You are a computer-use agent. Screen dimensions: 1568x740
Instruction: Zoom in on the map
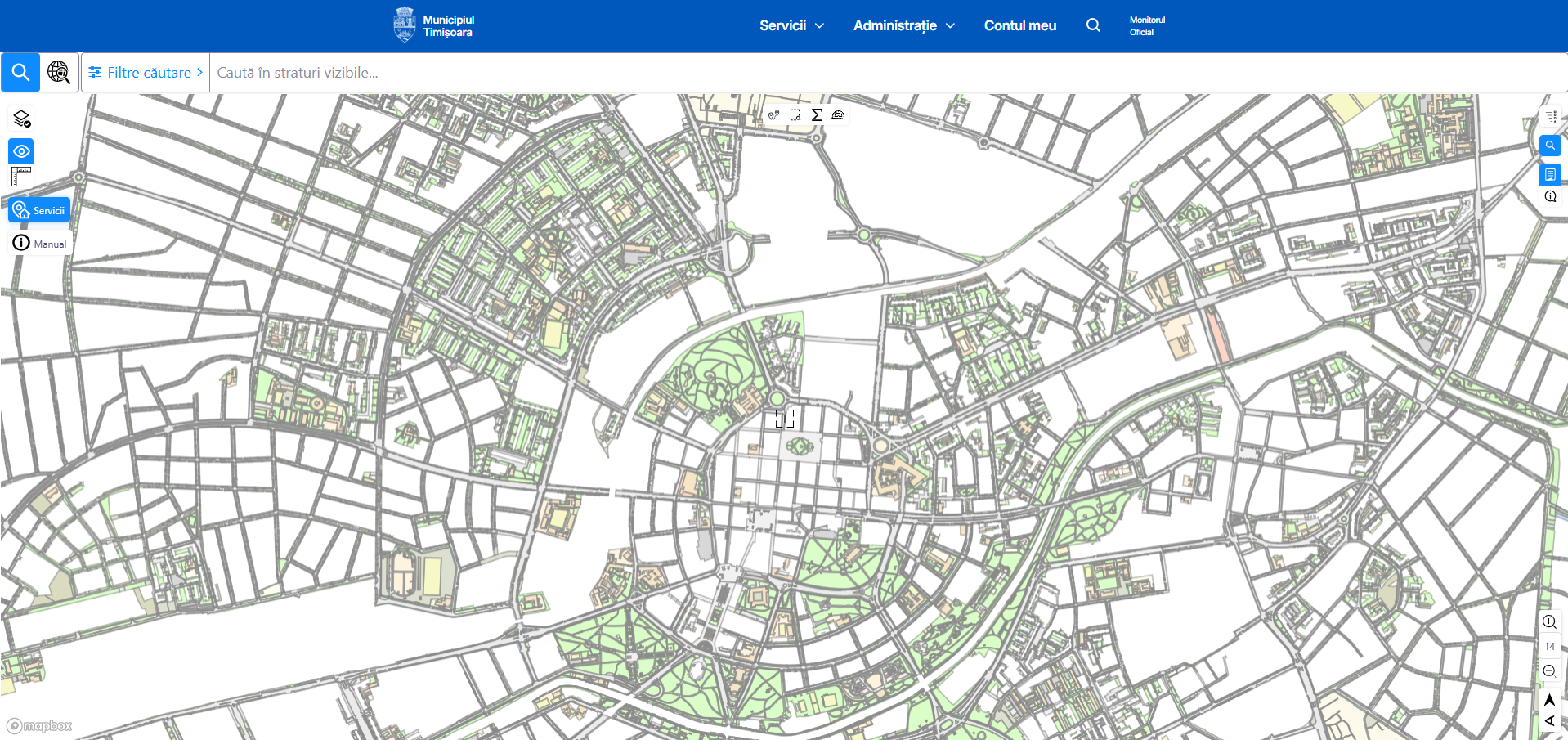click(x=1549, y=621)
